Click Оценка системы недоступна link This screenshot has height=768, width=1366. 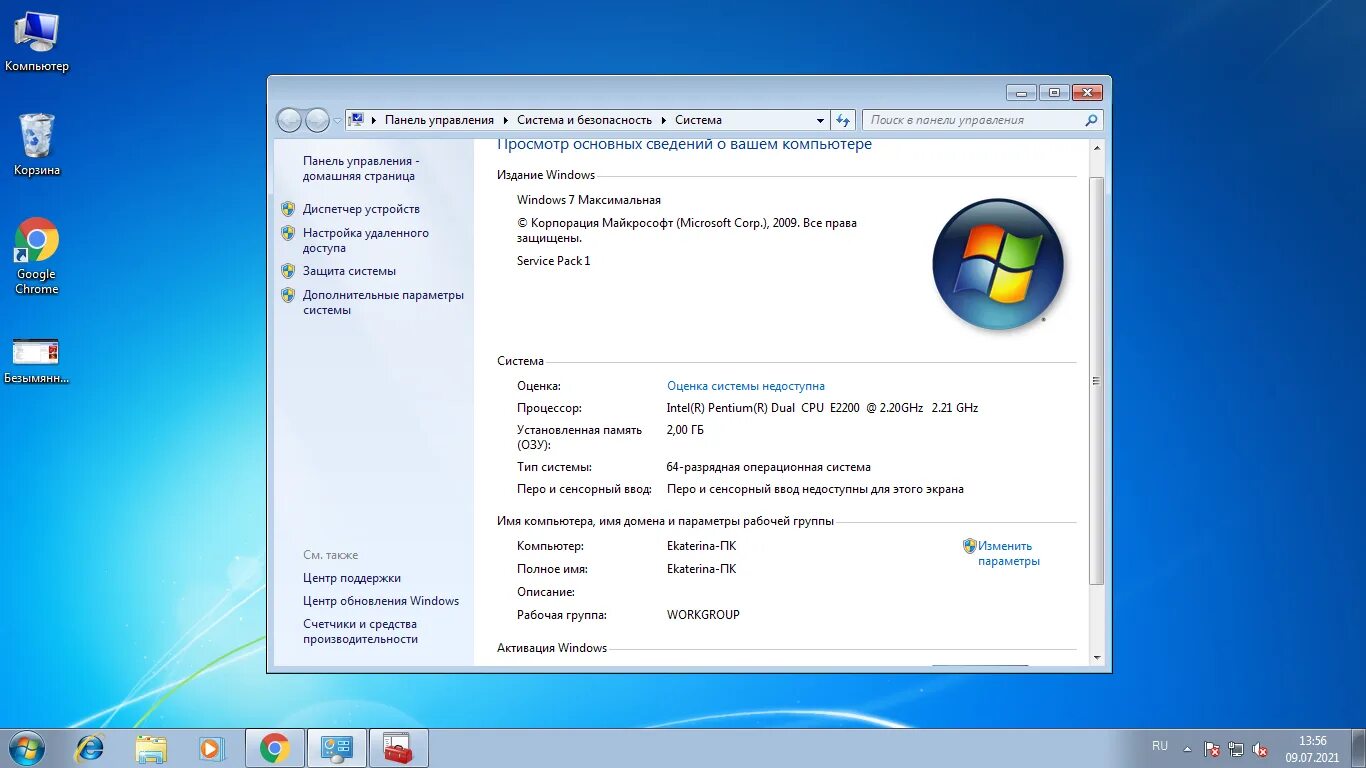[746, 386]
